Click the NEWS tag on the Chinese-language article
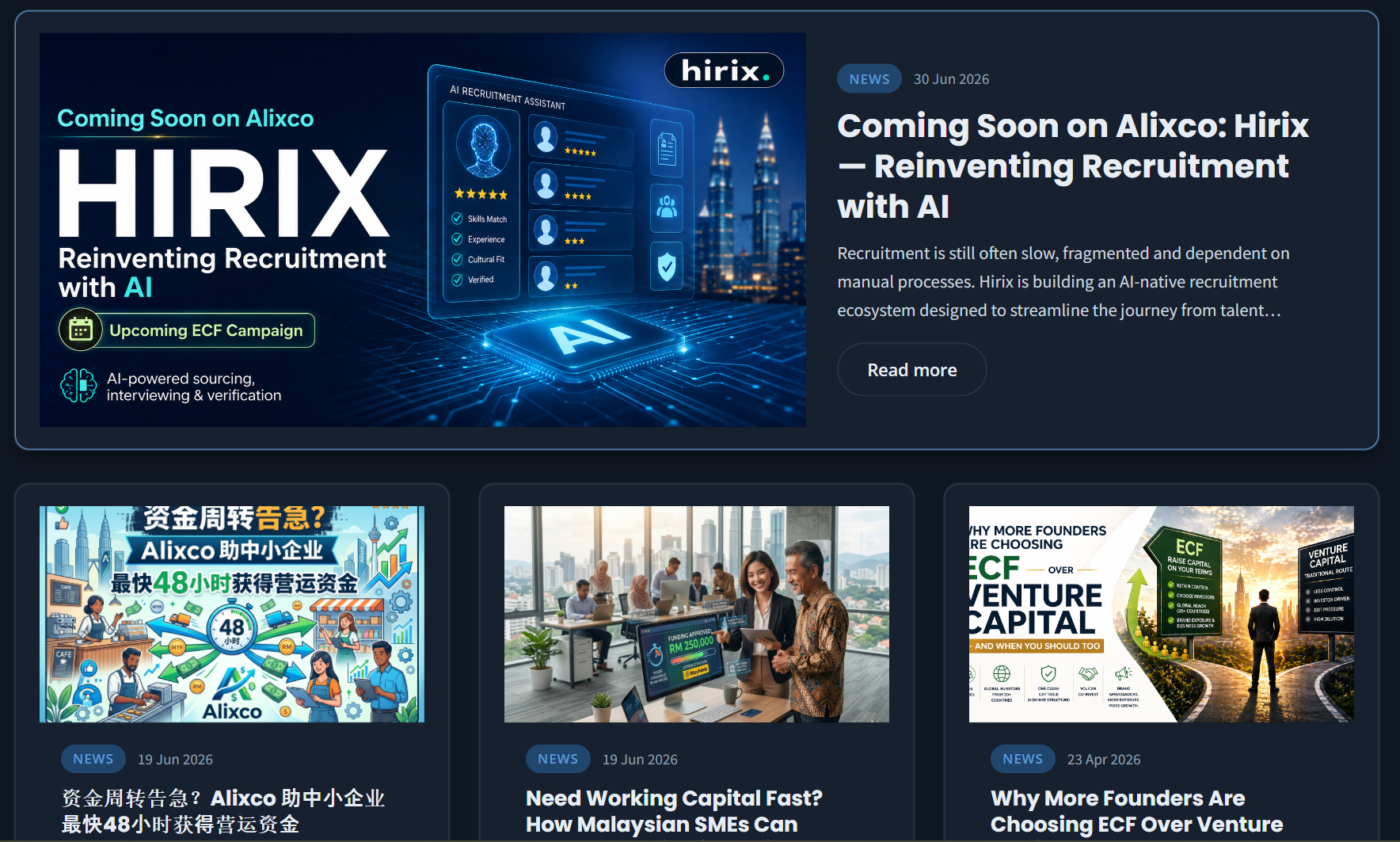Image resolution: width=1400 pixels, height=842 pixels. click(93, 759)
